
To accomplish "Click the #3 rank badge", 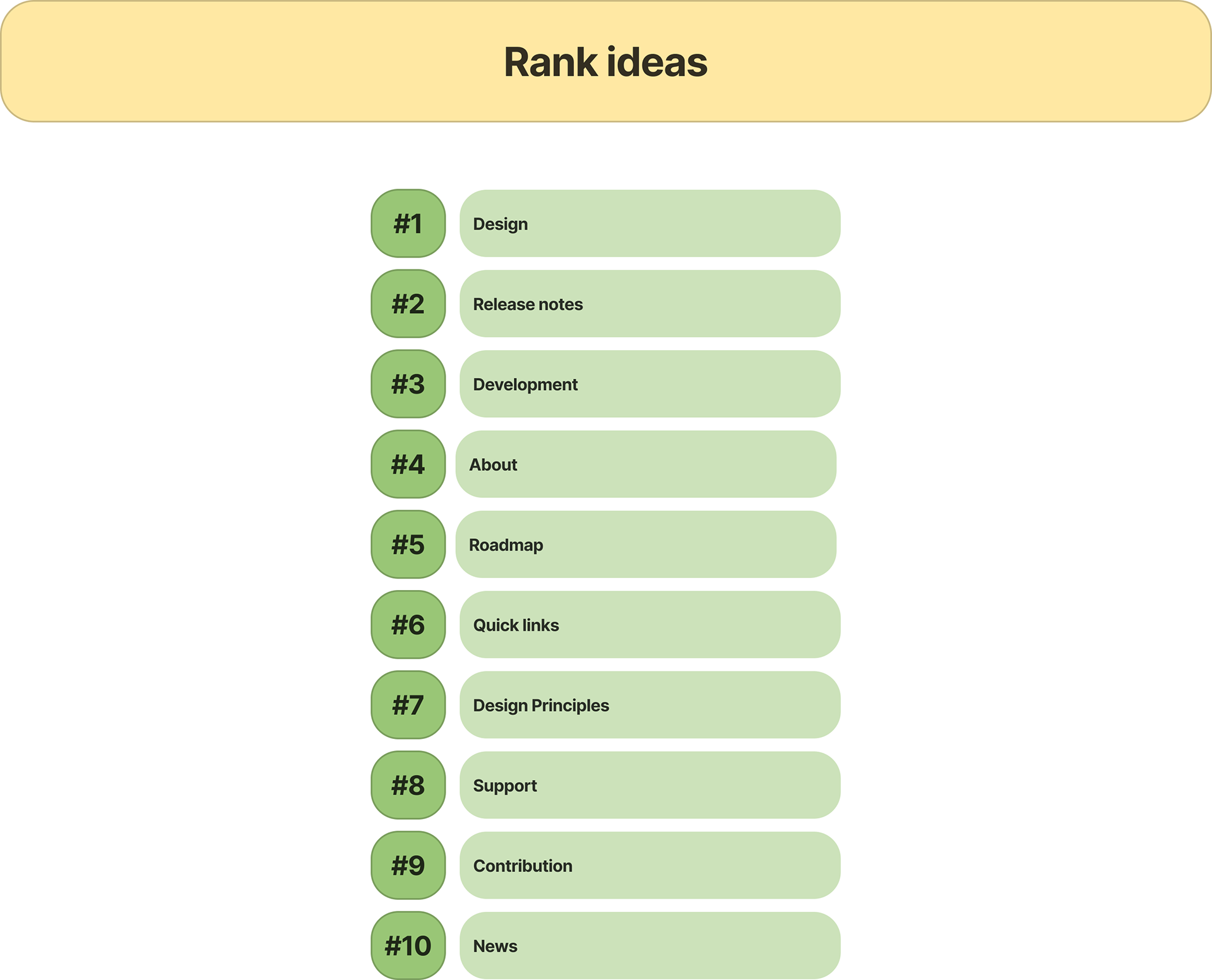I will point(408,384).
